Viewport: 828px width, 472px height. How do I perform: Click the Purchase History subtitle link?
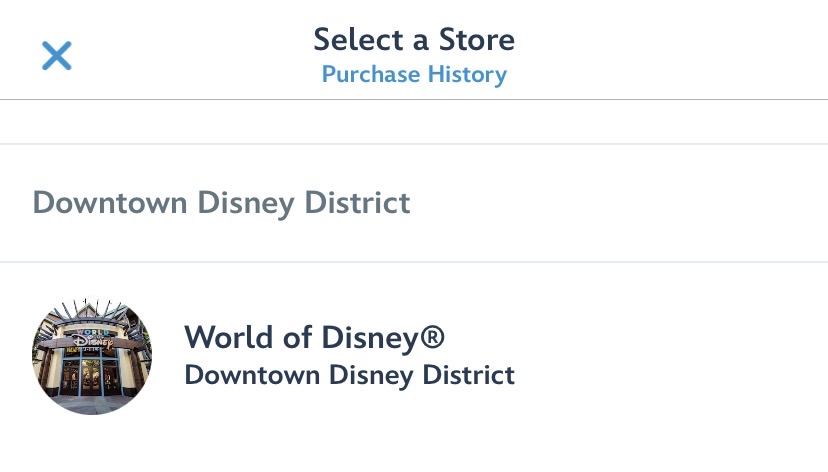point(414,75)
